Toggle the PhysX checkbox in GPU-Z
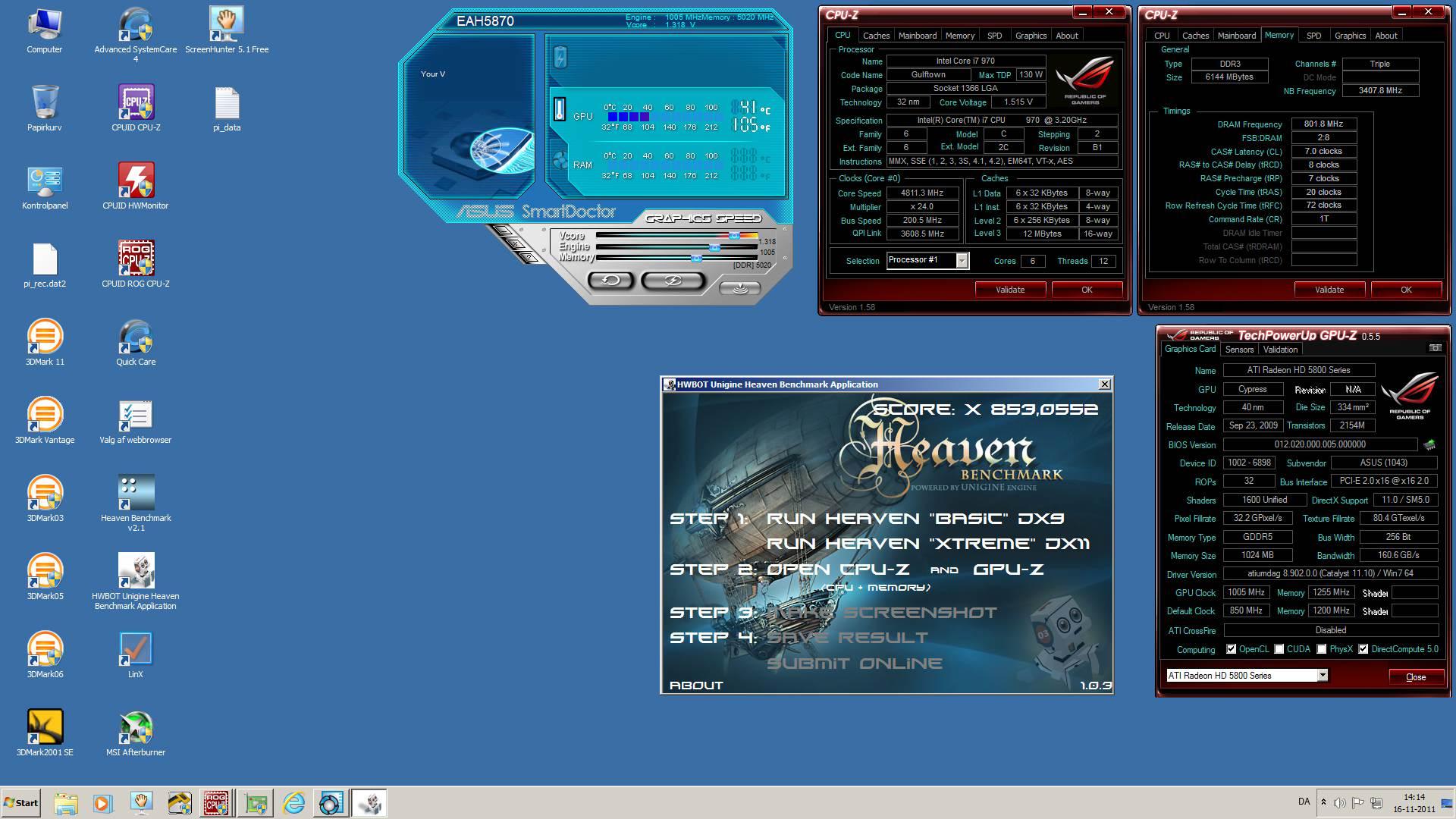The height and width of the screenshot is (819, 1456). coord(1322,649)
